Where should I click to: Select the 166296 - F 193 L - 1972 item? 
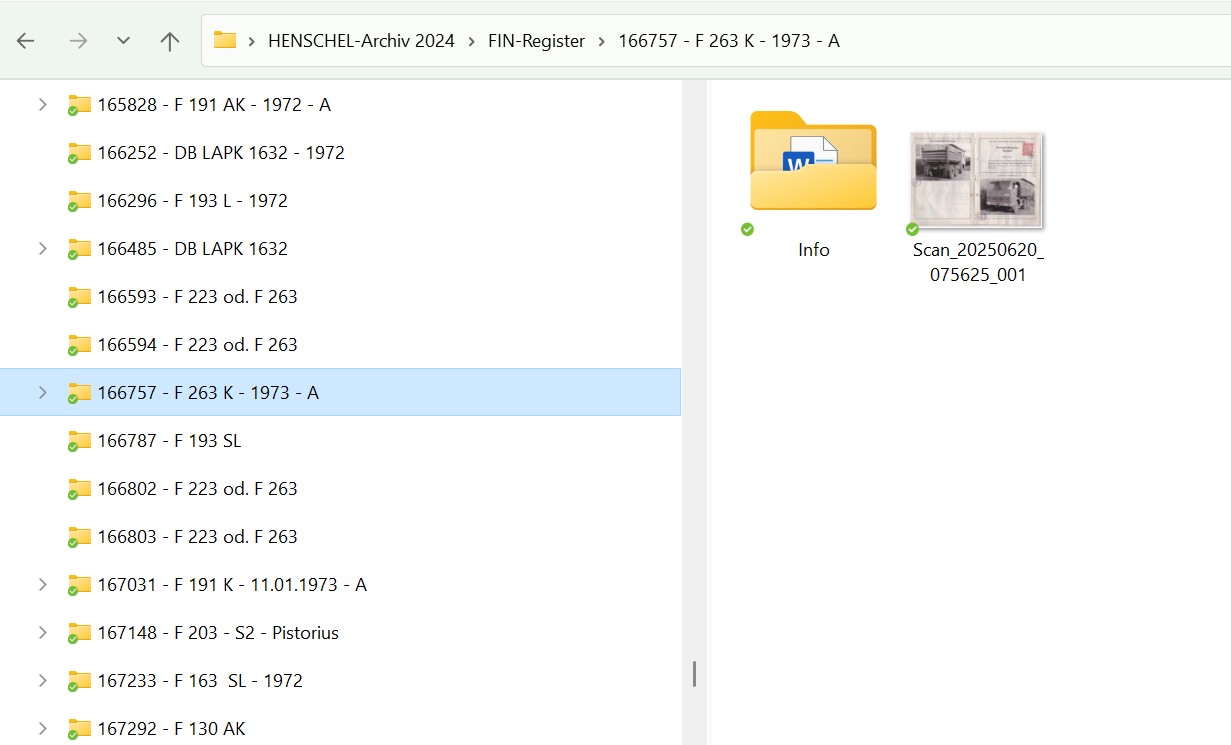192,201
